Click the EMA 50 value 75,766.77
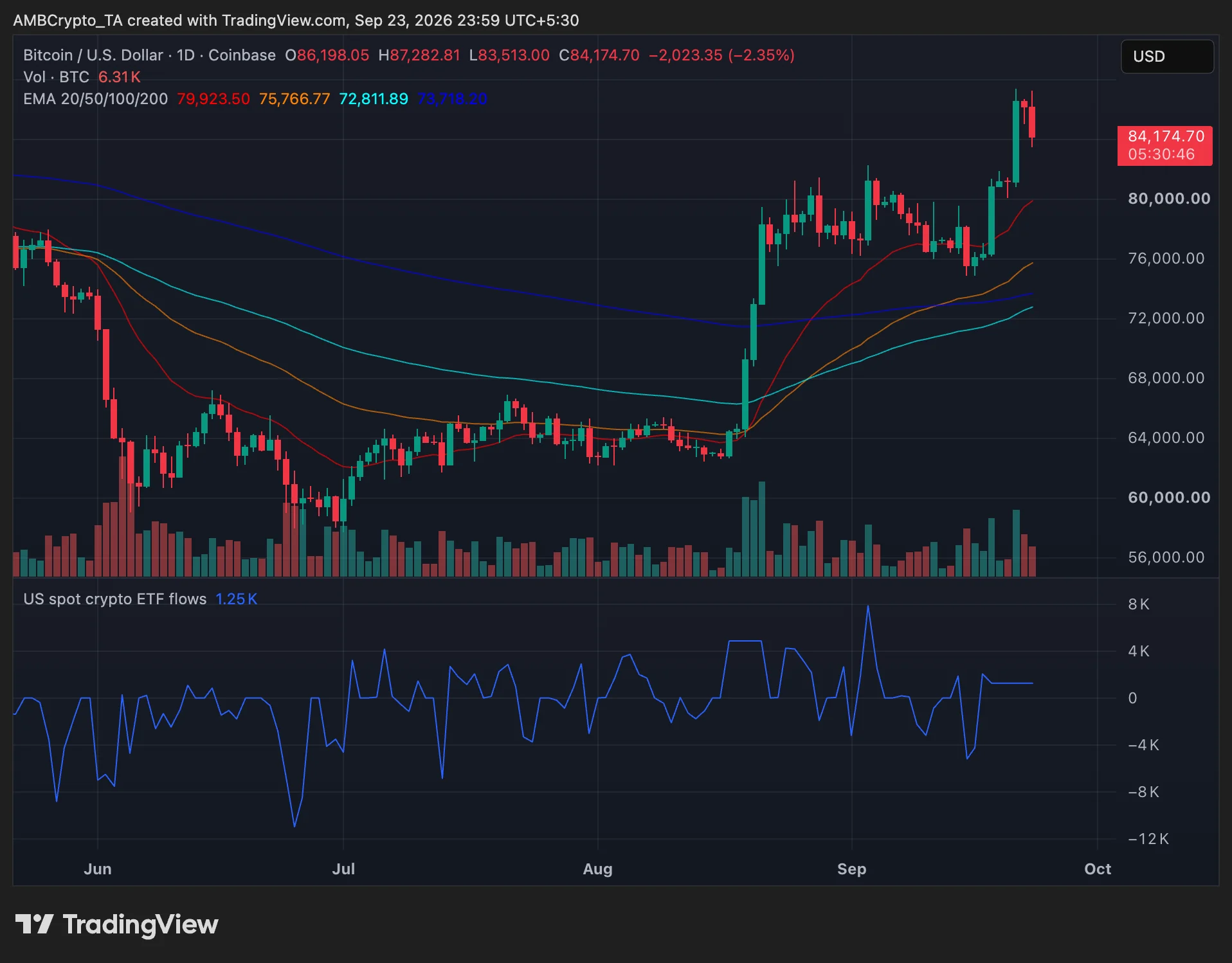 point(294,99)
